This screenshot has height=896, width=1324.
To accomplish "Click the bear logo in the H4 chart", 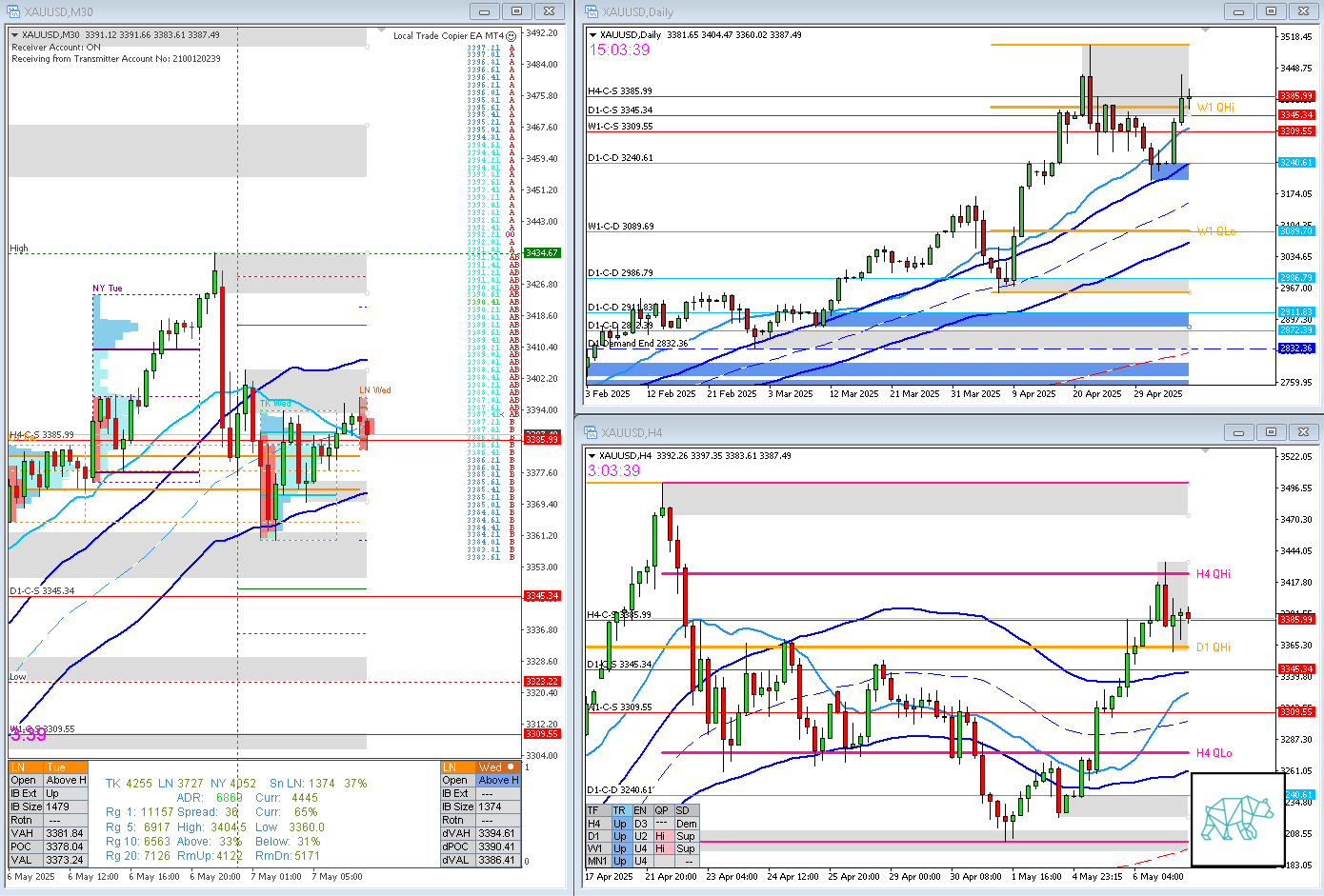I will (1237, 819).
